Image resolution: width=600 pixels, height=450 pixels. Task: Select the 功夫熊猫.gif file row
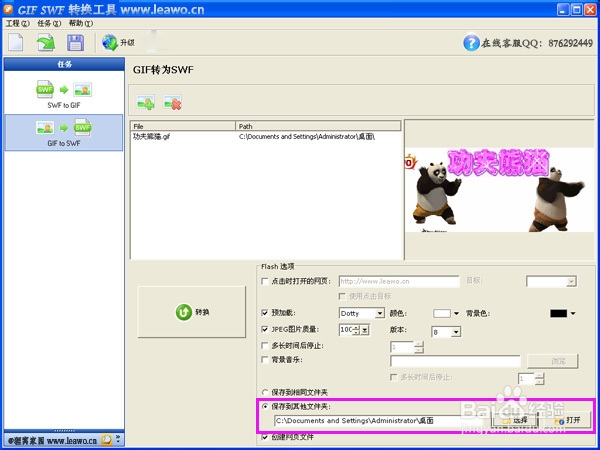click(x=266, y=137)
